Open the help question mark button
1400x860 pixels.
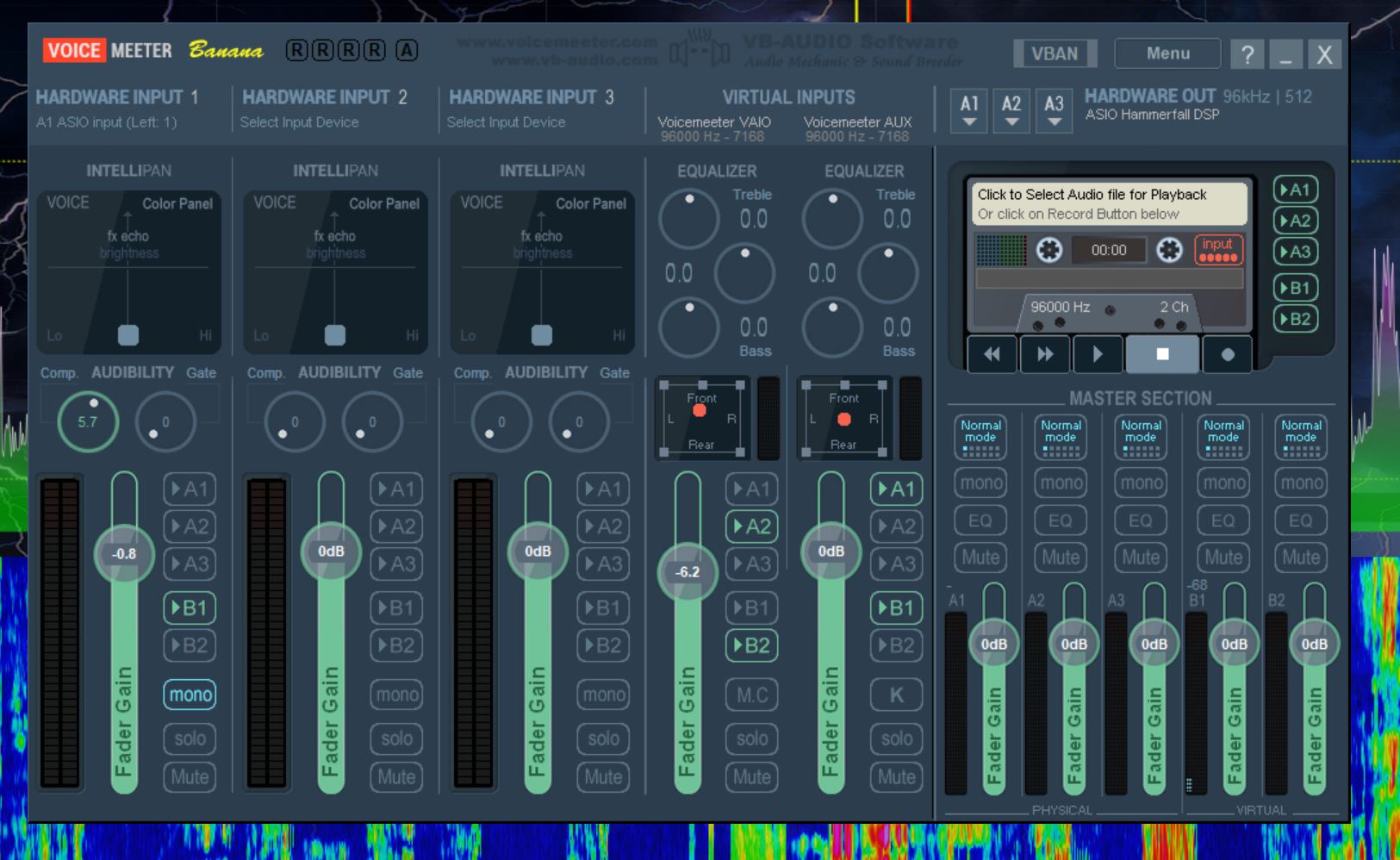1248,54
